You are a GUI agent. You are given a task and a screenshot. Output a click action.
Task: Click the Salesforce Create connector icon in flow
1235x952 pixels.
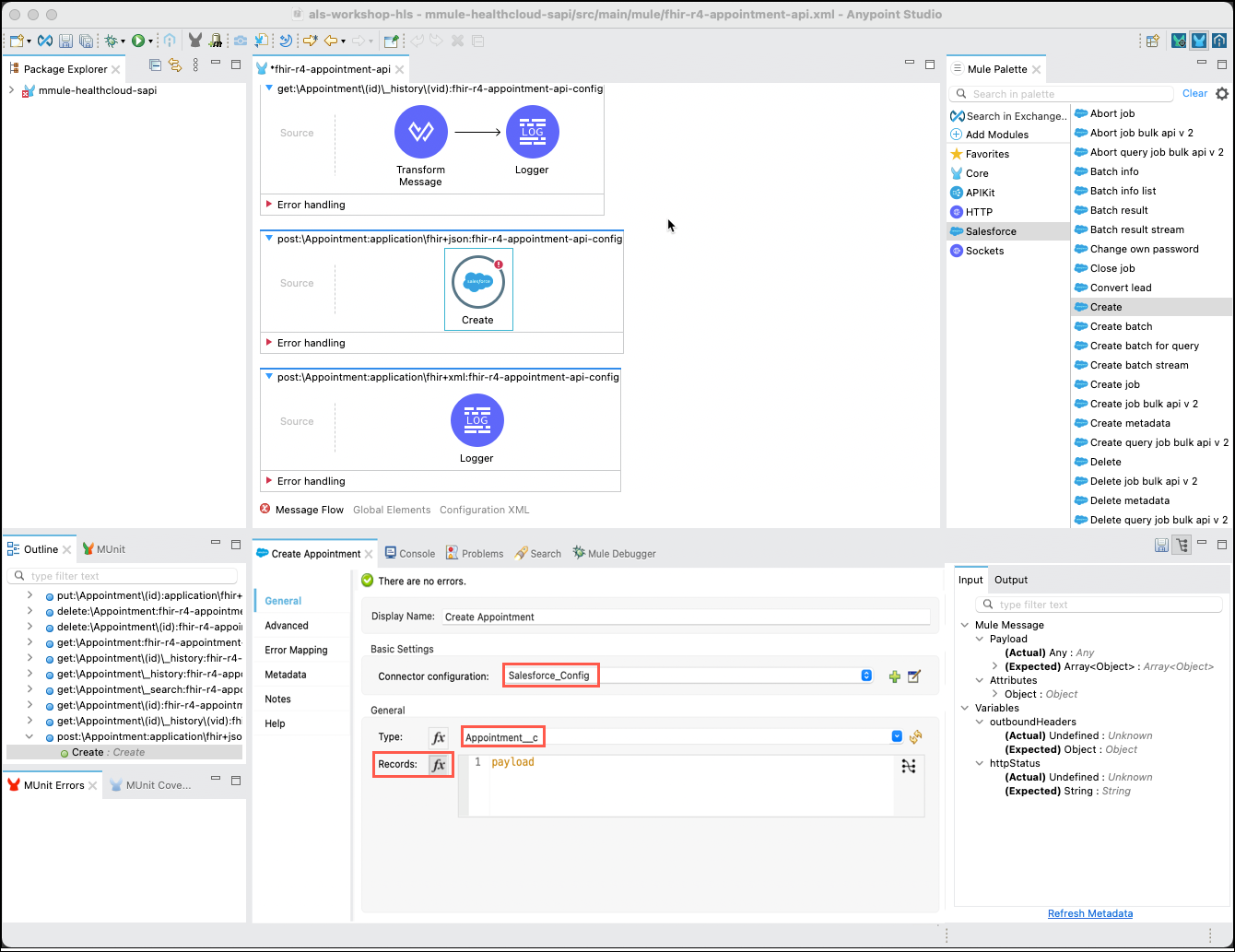click(x=478, y=282)
